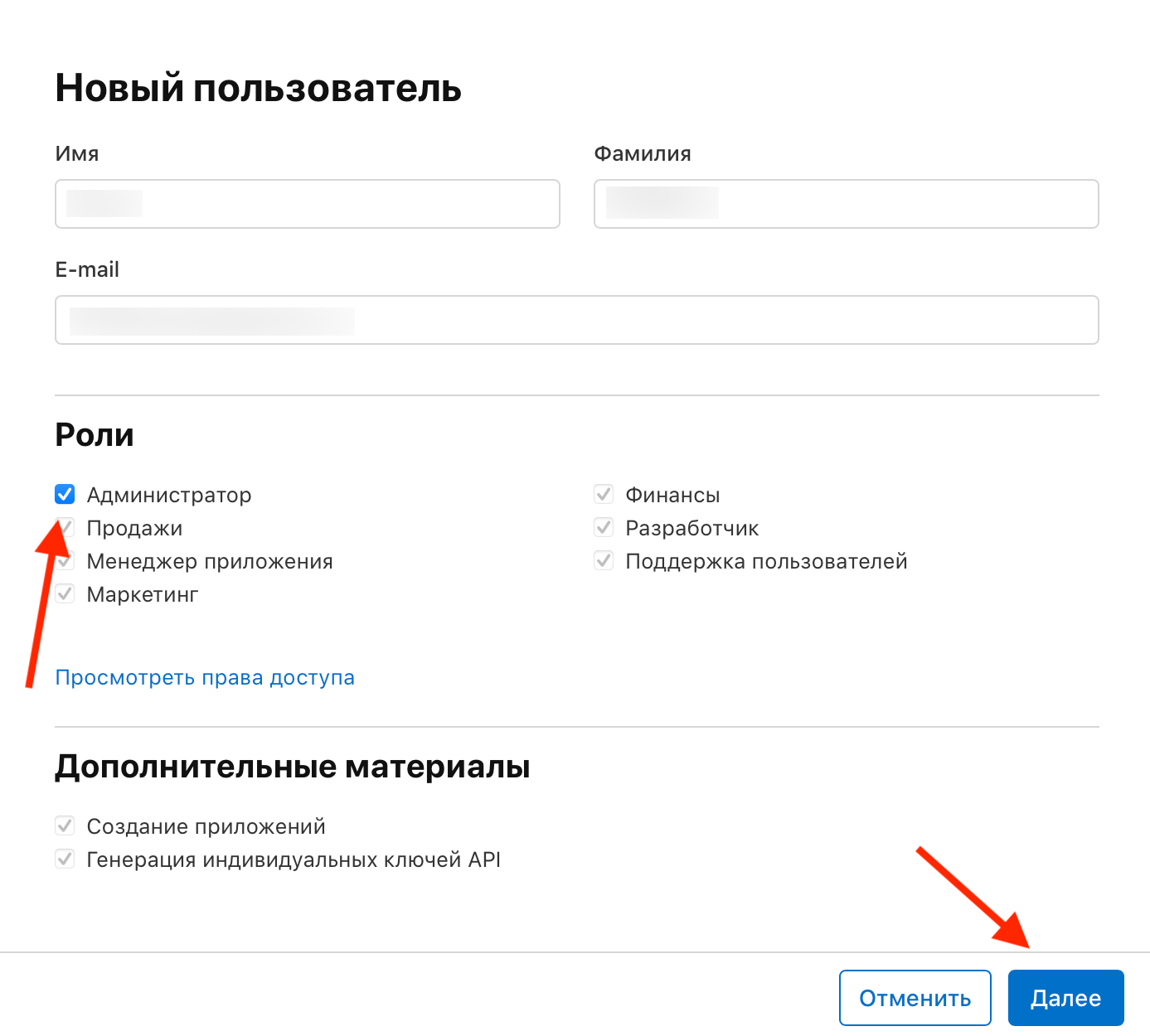Click the Поддержка пользователей label text
Image resolution: width=1150 pixels, height=1036 pixels.
(767, 561)
